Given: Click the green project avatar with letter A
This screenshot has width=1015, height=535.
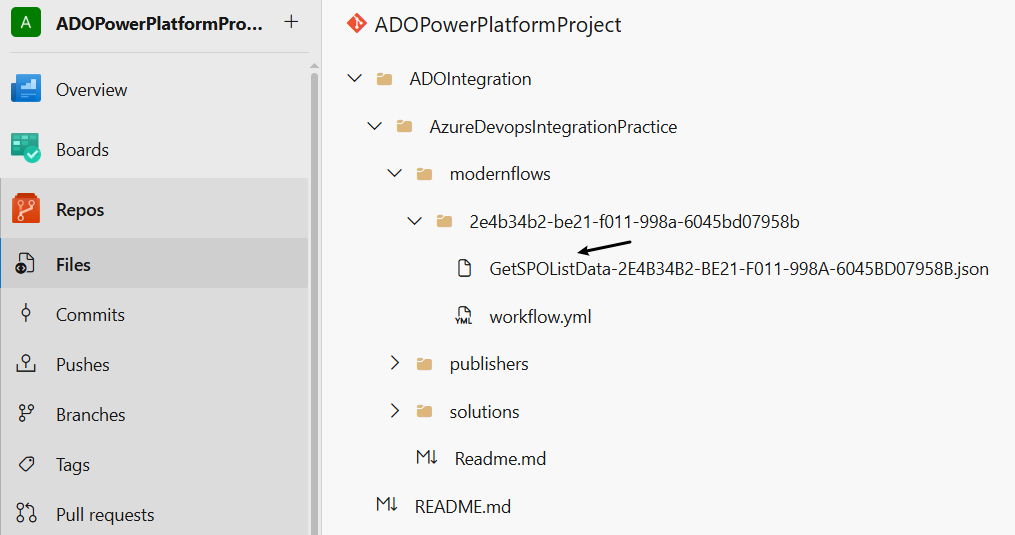Looking at the screenshot, I should click(x=26, y=22).
